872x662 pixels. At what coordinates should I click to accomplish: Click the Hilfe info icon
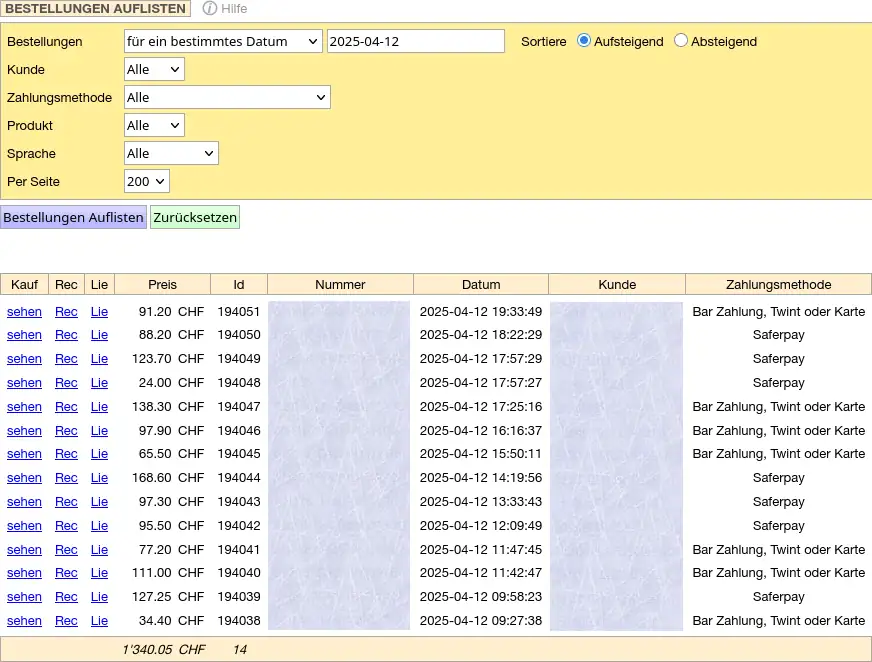coord(210,9)
